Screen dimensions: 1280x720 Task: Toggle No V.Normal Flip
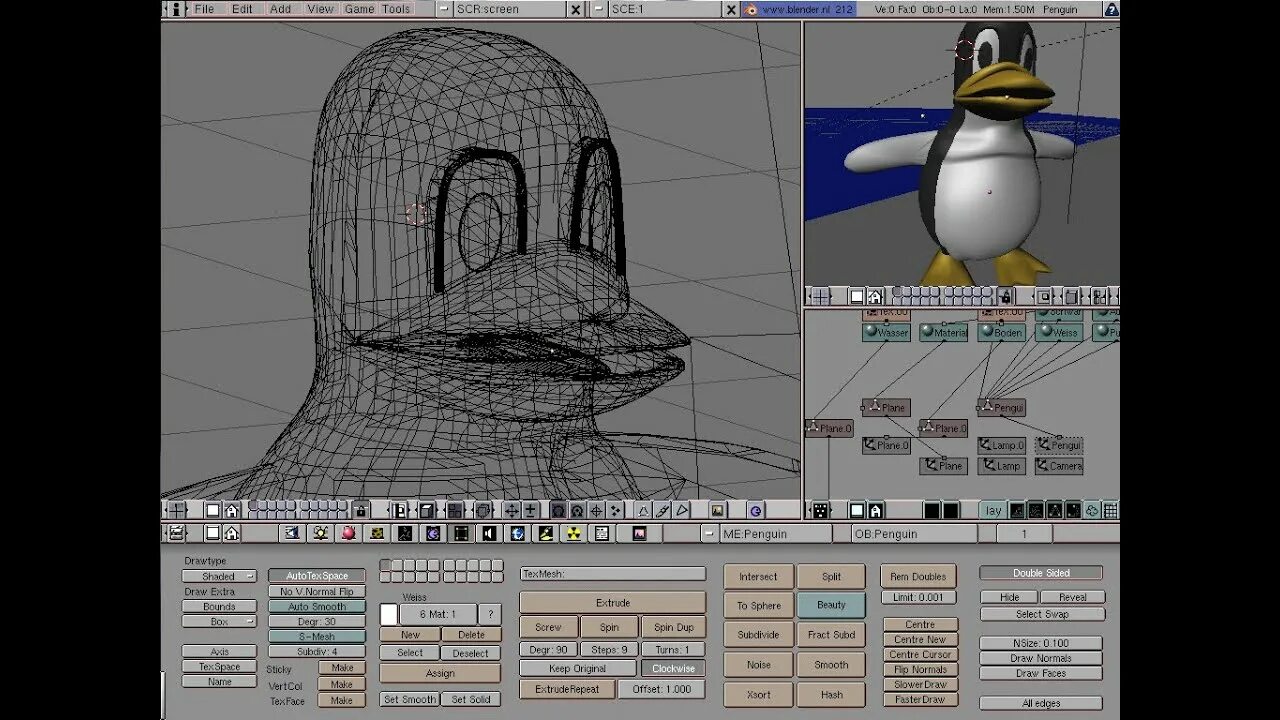tap(317, 591)
